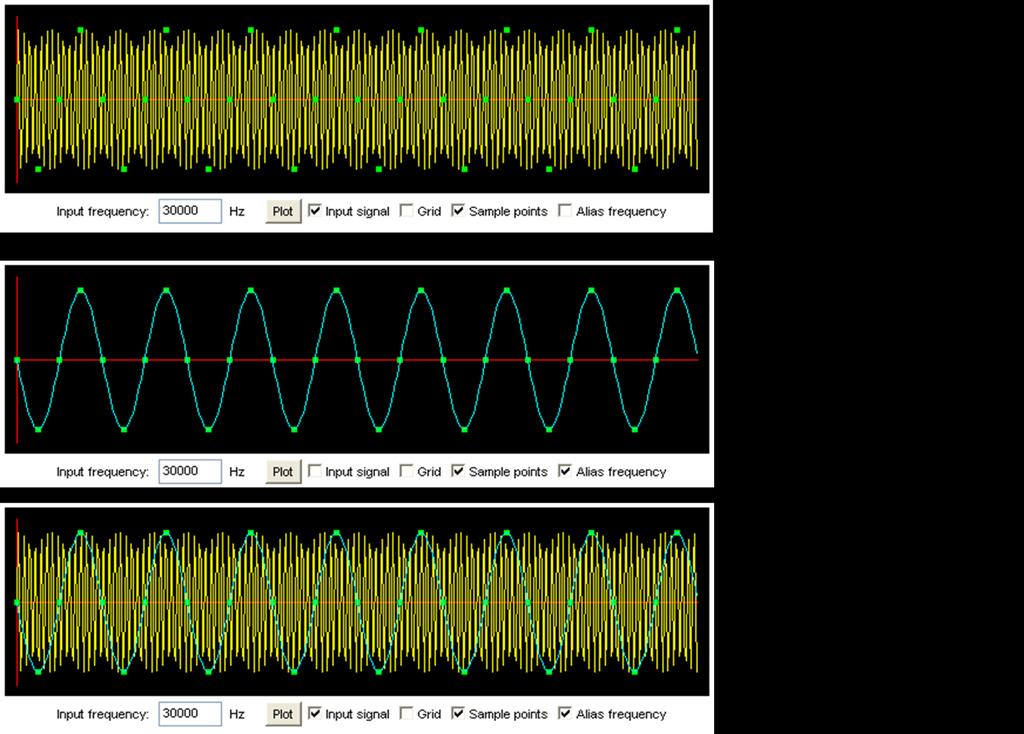Click 'Hz' unit label in bottom panel
The height and width of the screenshot is (734, 1024).
pos(237,714)
